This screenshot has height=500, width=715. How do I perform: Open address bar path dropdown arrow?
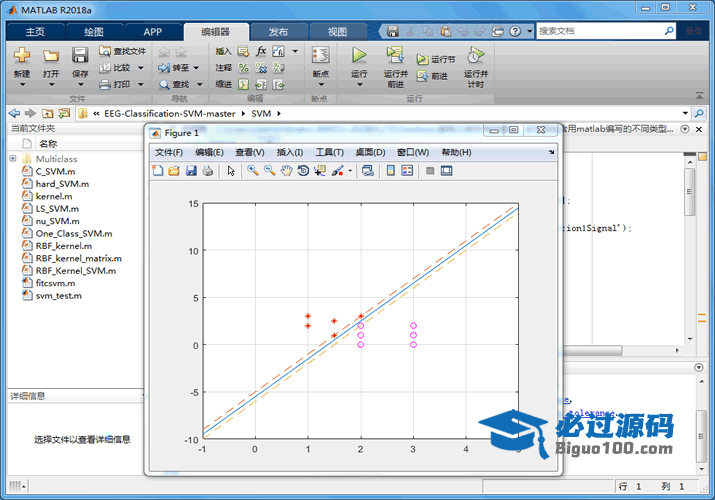[x=685, y=113]
